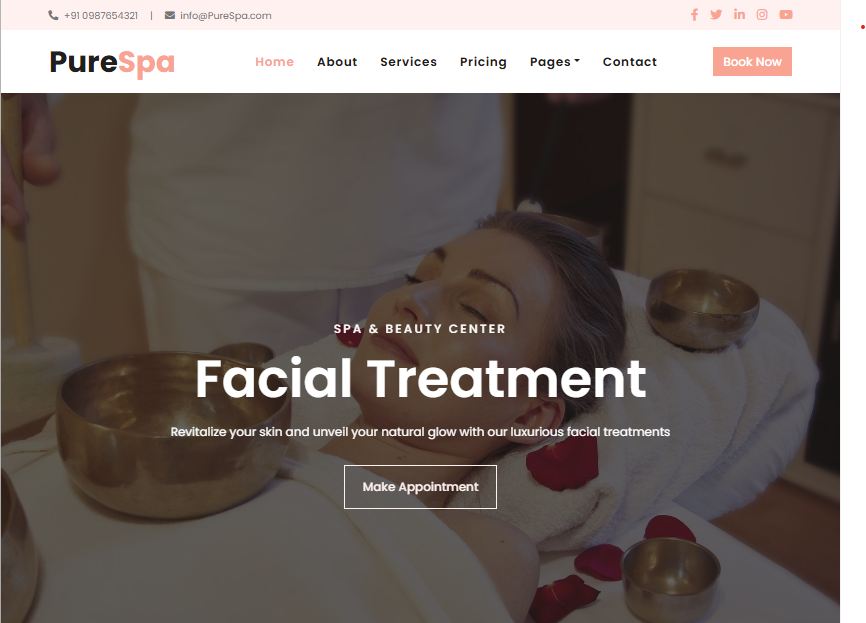This screenshot has height=623, width=866.
Task: Click the +91 0987654321 phone number
Action: click(x=101, y=15)
